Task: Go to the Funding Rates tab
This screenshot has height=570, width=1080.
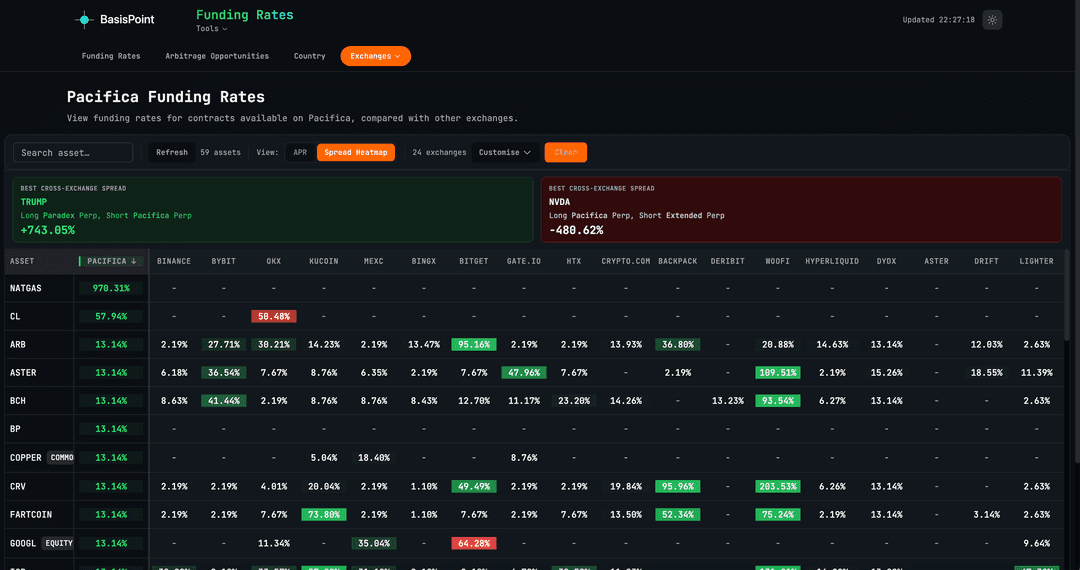Action: pyautogui.click(x=111, y=56)
